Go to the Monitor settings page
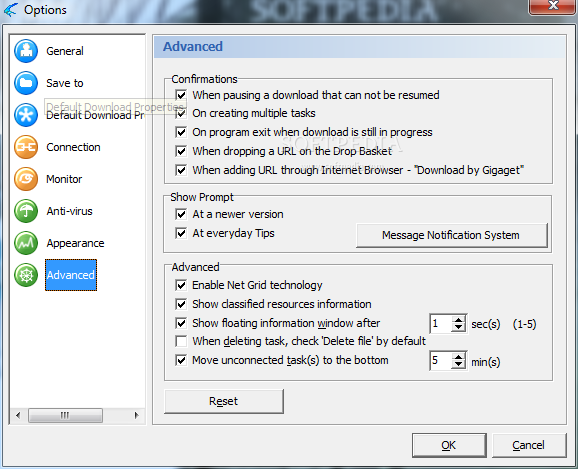578x469 pixels. tap(64, 179)
